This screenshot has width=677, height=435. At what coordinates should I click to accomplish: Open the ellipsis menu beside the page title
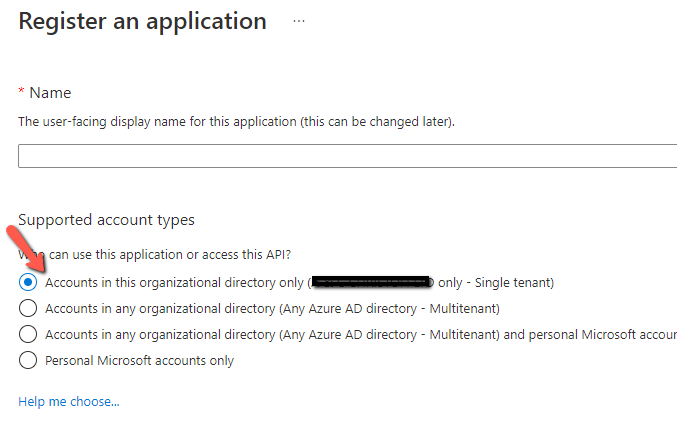(299, 21)
